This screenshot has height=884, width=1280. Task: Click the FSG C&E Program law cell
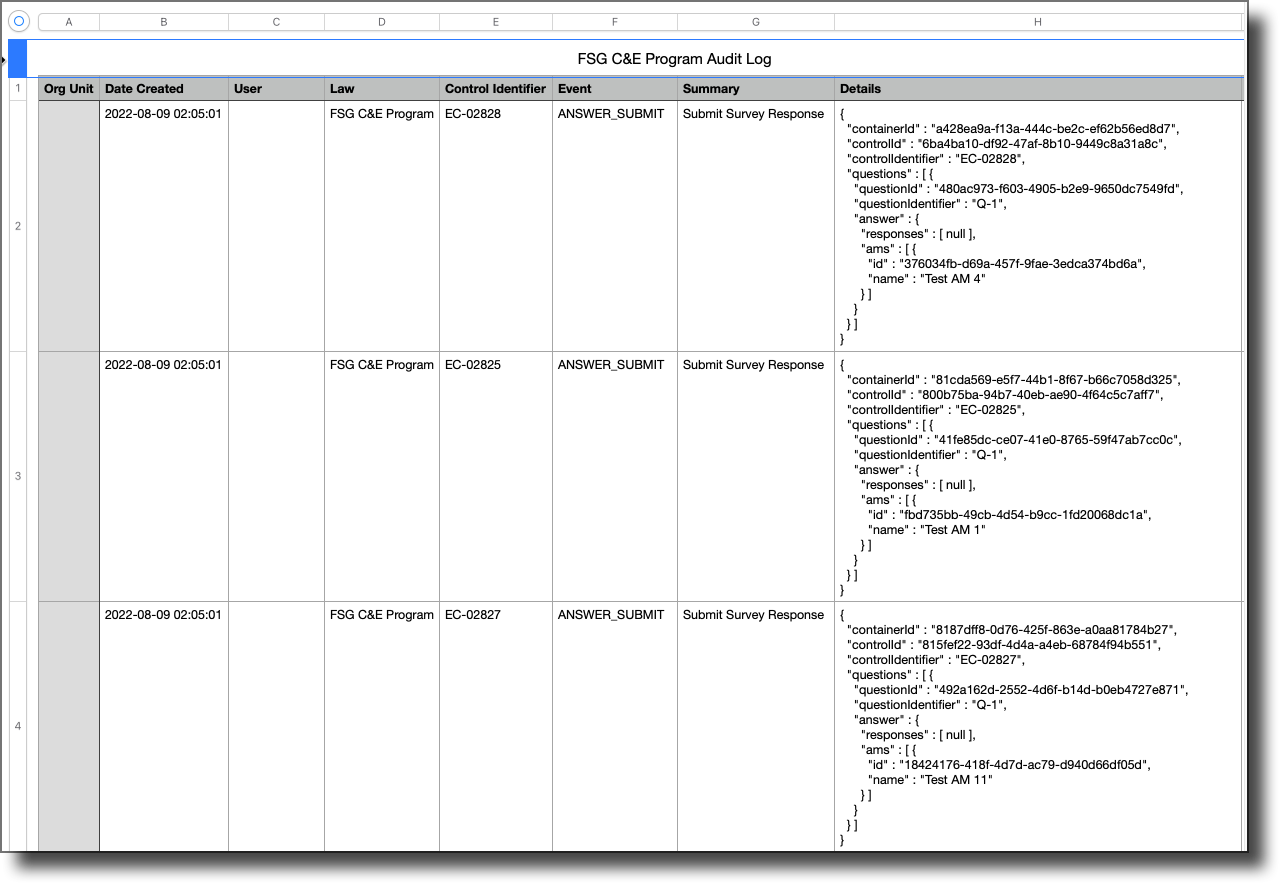pos(381,114)
